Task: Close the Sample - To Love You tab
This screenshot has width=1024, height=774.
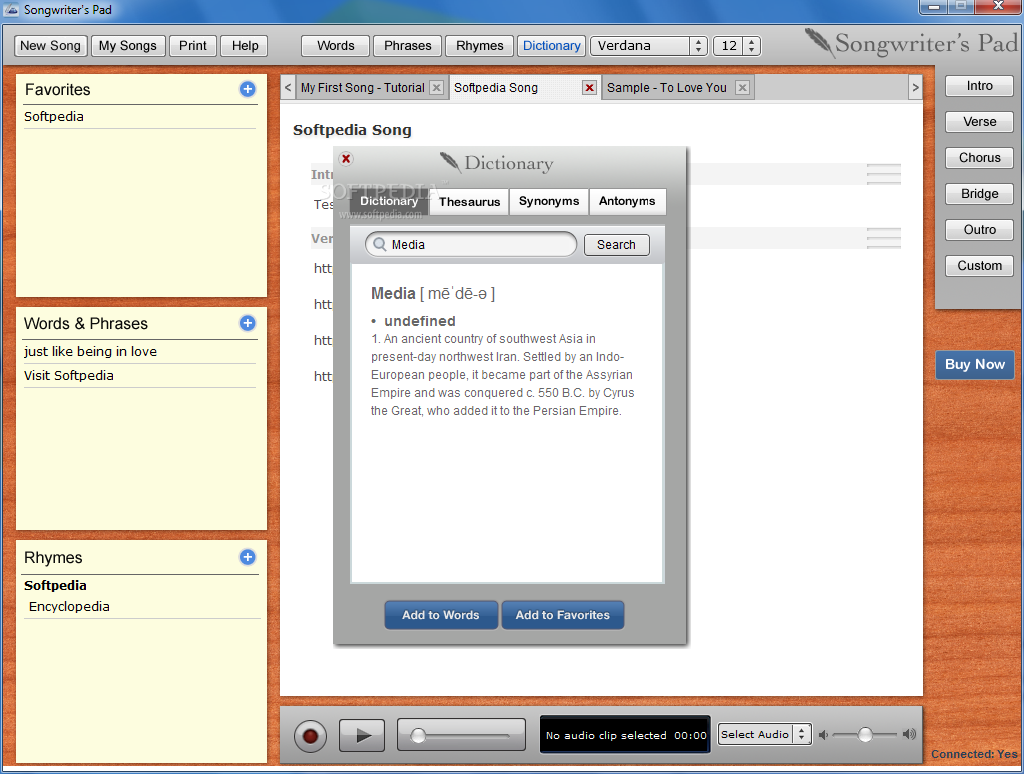Action: tap(742, 88)
